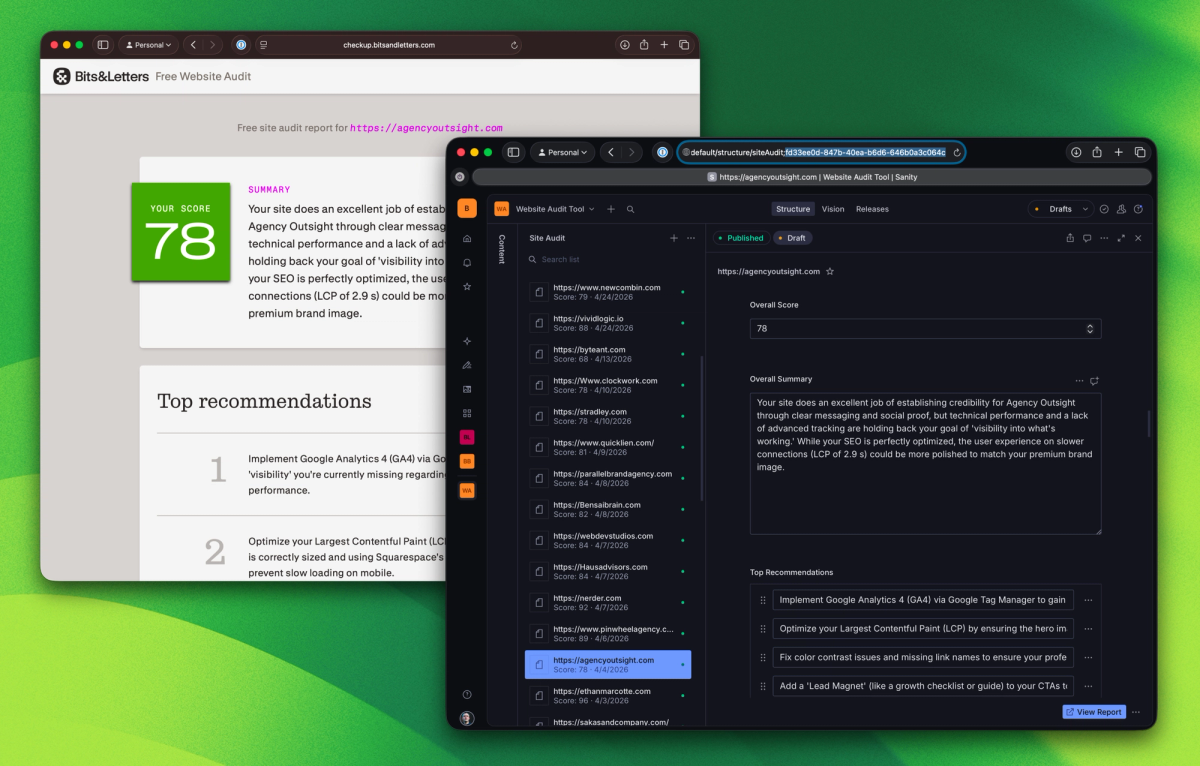The width and height of the screenshot is (1200, 766).
Task: Open options for the Largest Contentful Paint recommendation
Action: point(1088,629)
